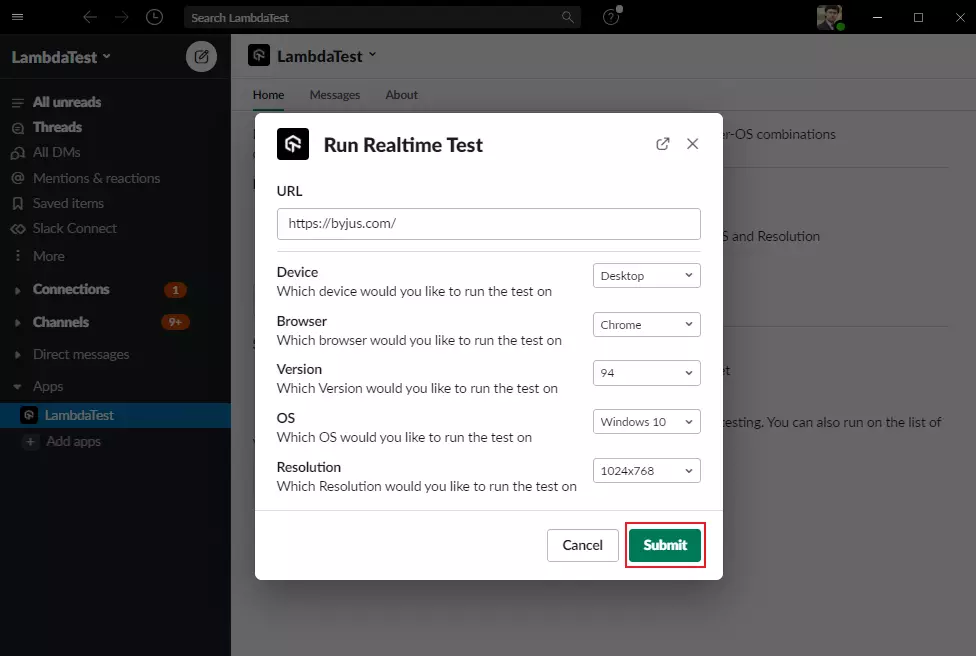
Task: Open the About tab
Action: click(x=401, y=95)
